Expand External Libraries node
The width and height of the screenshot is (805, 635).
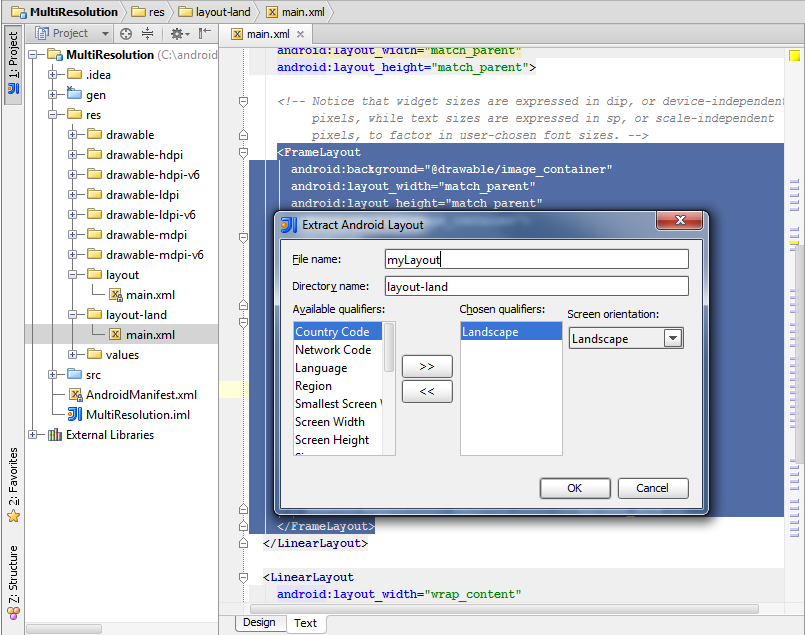tap(33, 435)
